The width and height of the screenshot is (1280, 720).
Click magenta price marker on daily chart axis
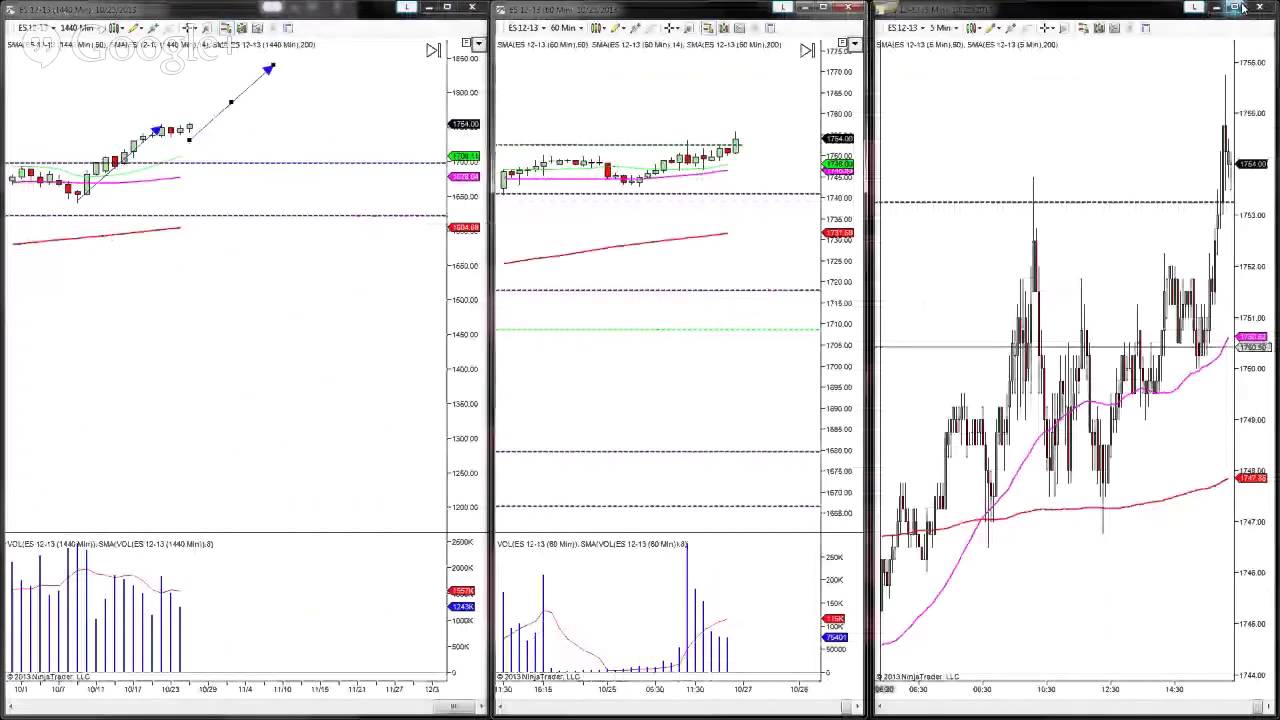(465, 177)
